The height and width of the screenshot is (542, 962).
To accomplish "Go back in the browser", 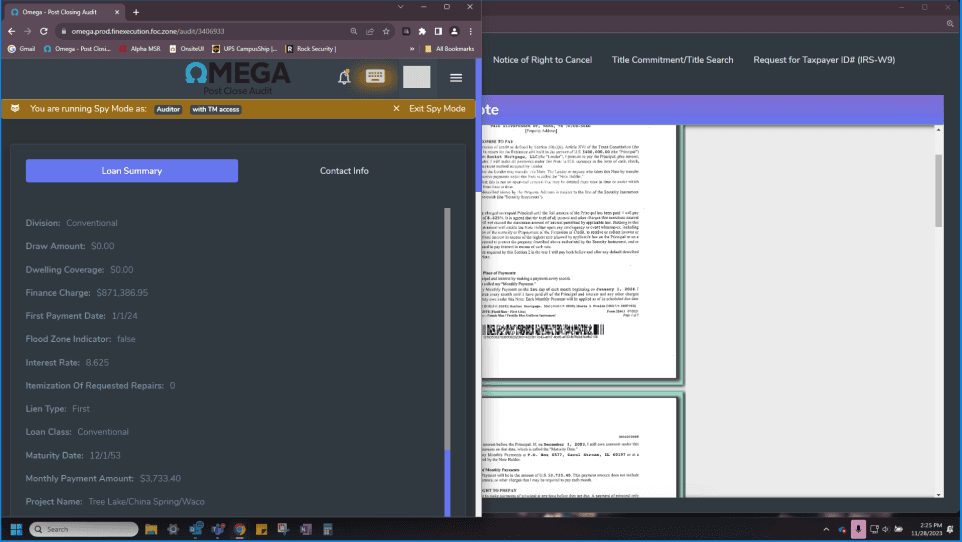I will point(12,31).
